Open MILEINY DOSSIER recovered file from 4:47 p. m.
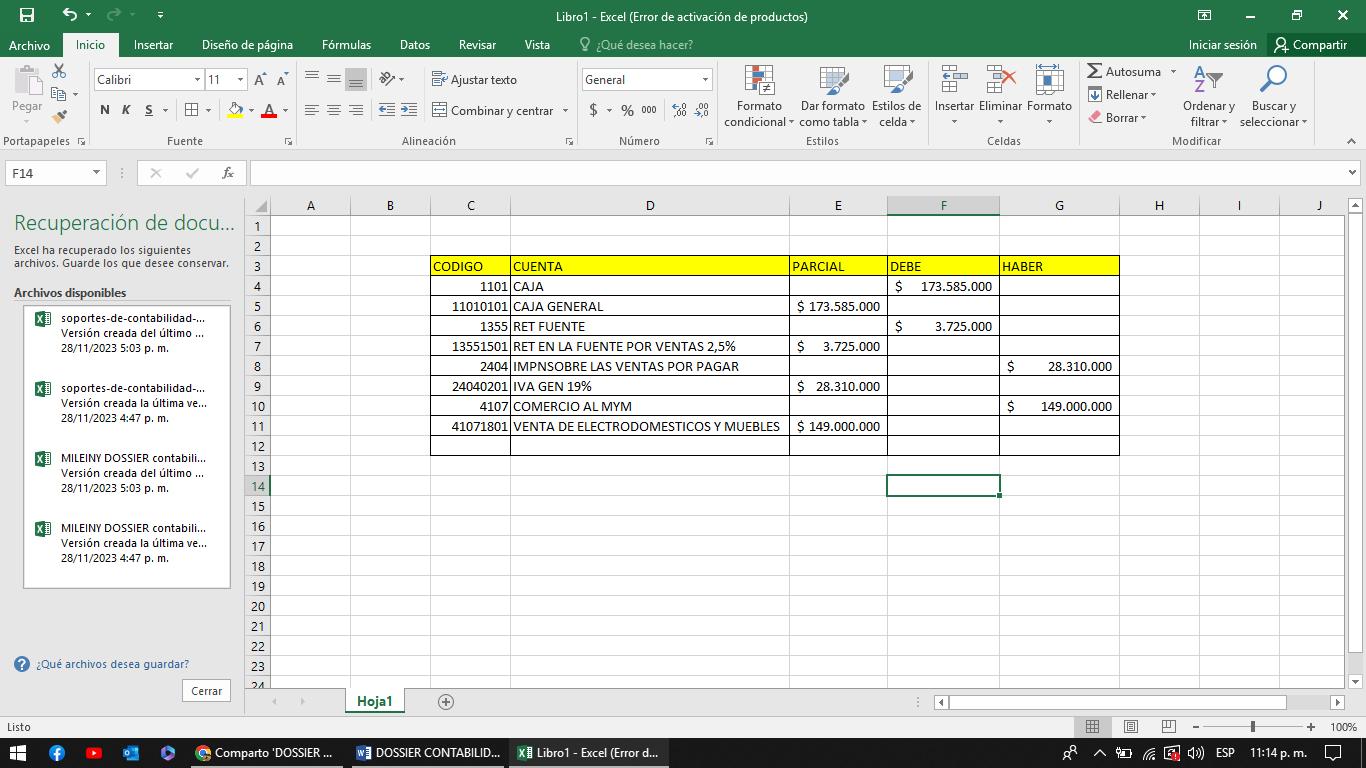 (x=127, y=543)
